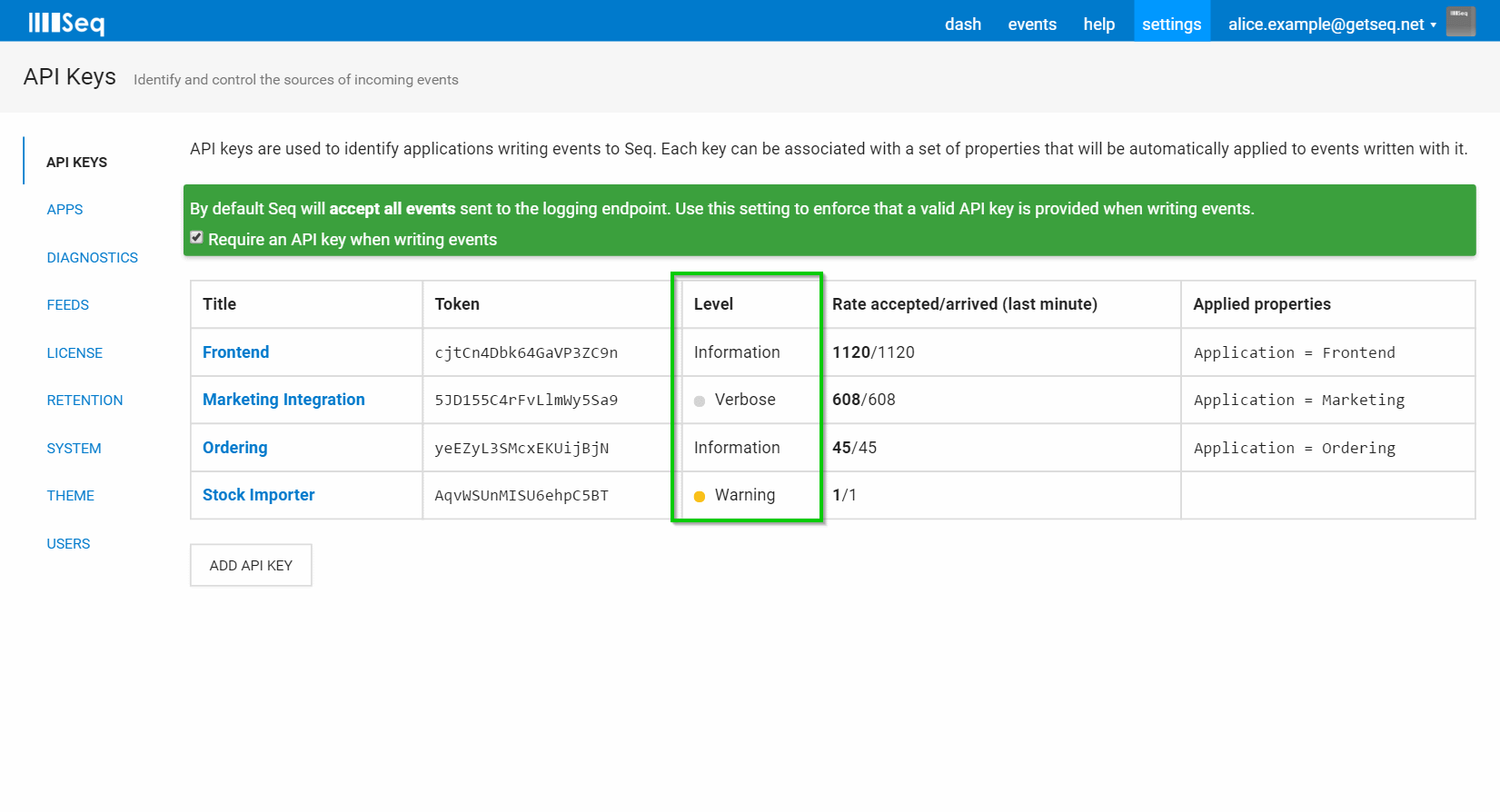
Task: Click the Seq logo in header
Action: [x=66, y=23]
